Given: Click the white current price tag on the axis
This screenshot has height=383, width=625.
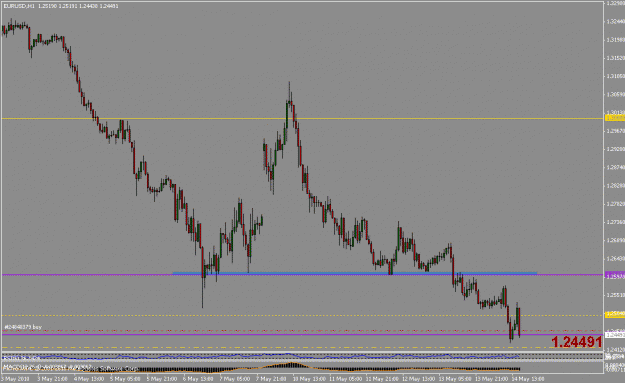Looking at the screenshot, I should click(x=615, y=335).
